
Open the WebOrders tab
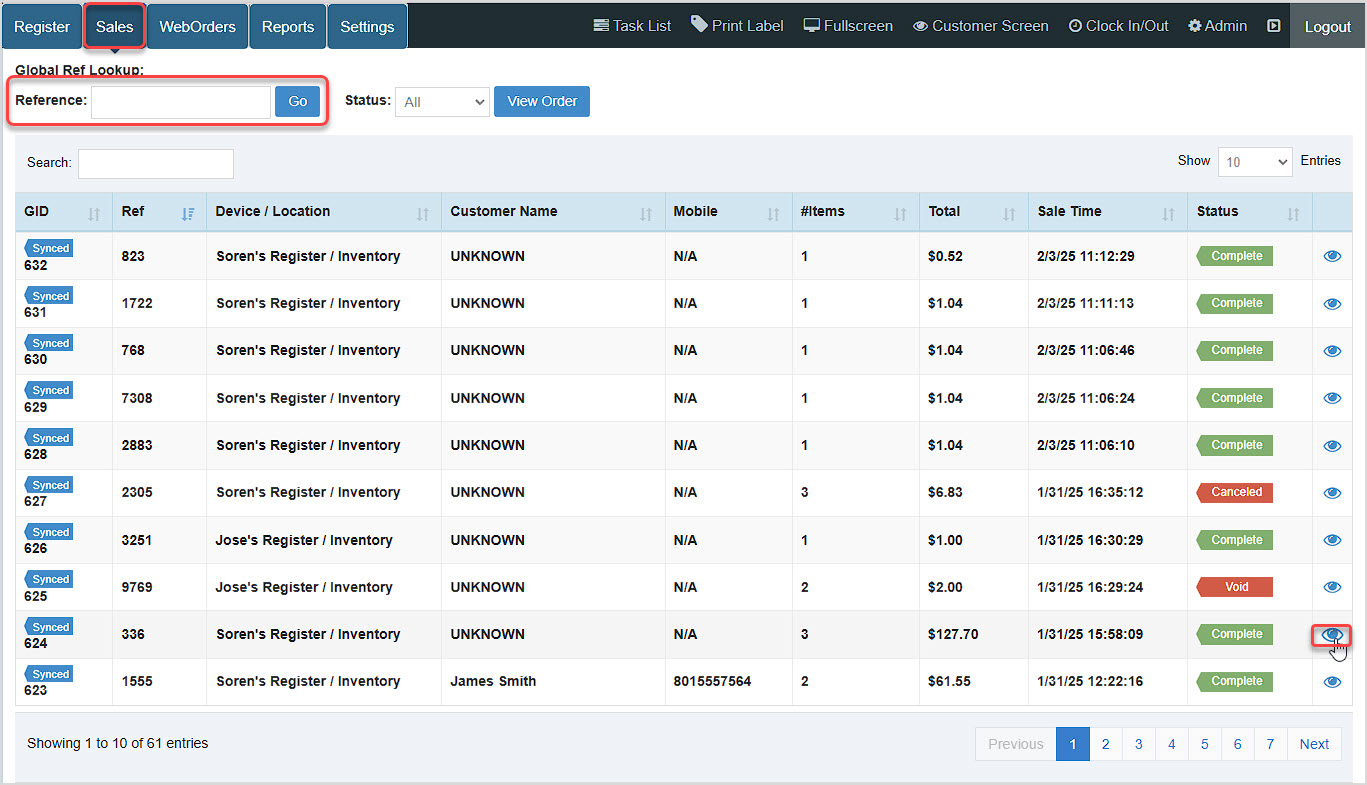click(x=196, y=25)
